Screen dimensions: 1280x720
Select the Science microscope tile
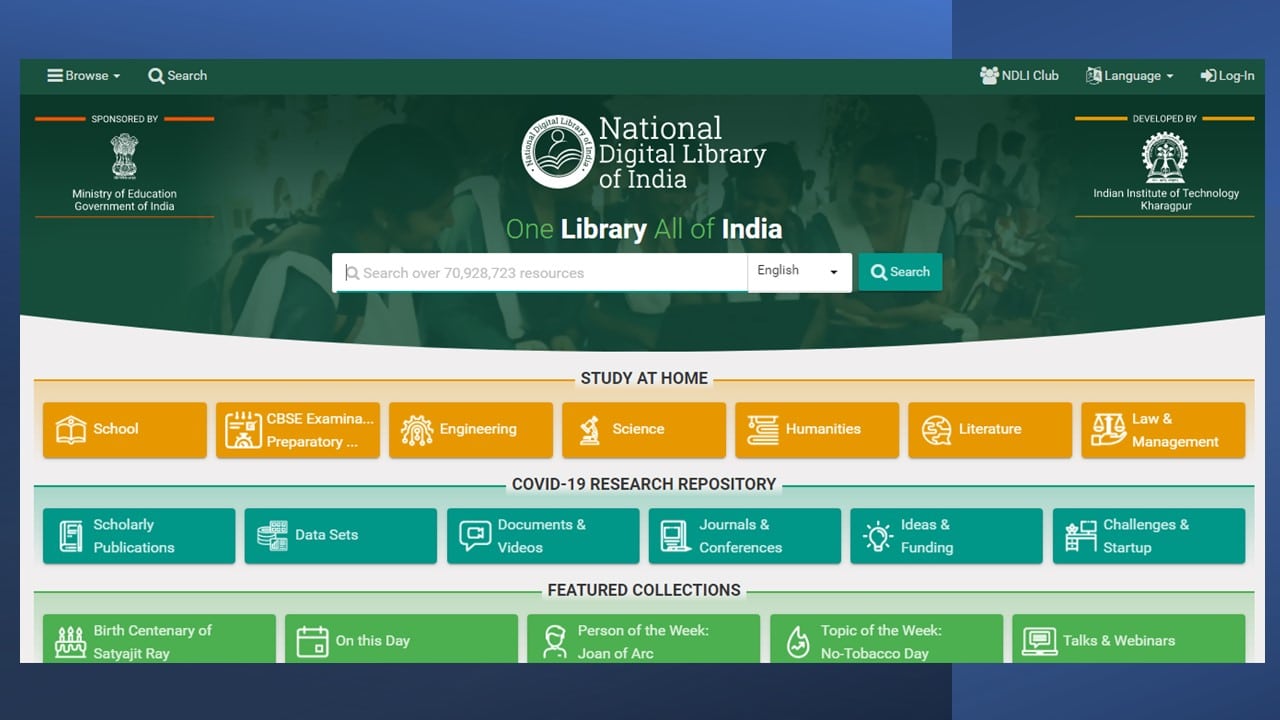tap(643, 430)
